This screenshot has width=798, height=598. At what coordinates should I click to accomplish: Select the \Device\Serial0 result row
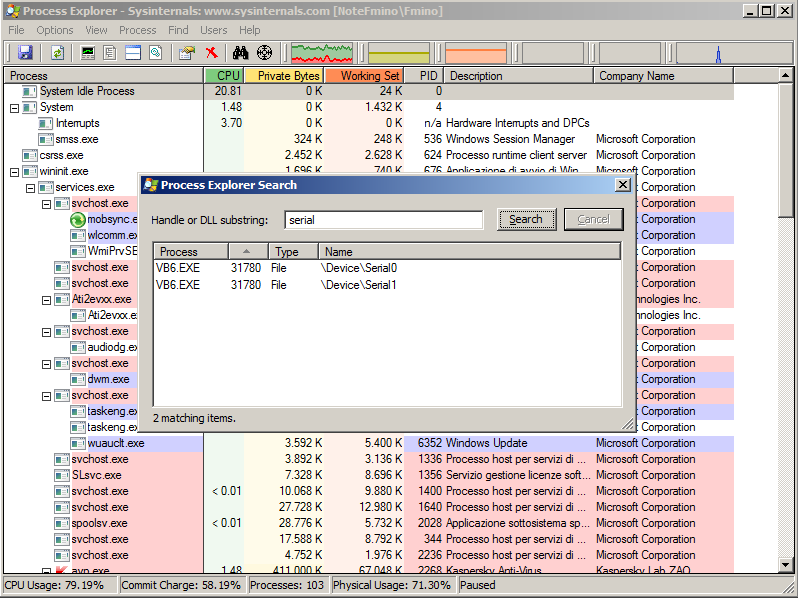point(387,268)
